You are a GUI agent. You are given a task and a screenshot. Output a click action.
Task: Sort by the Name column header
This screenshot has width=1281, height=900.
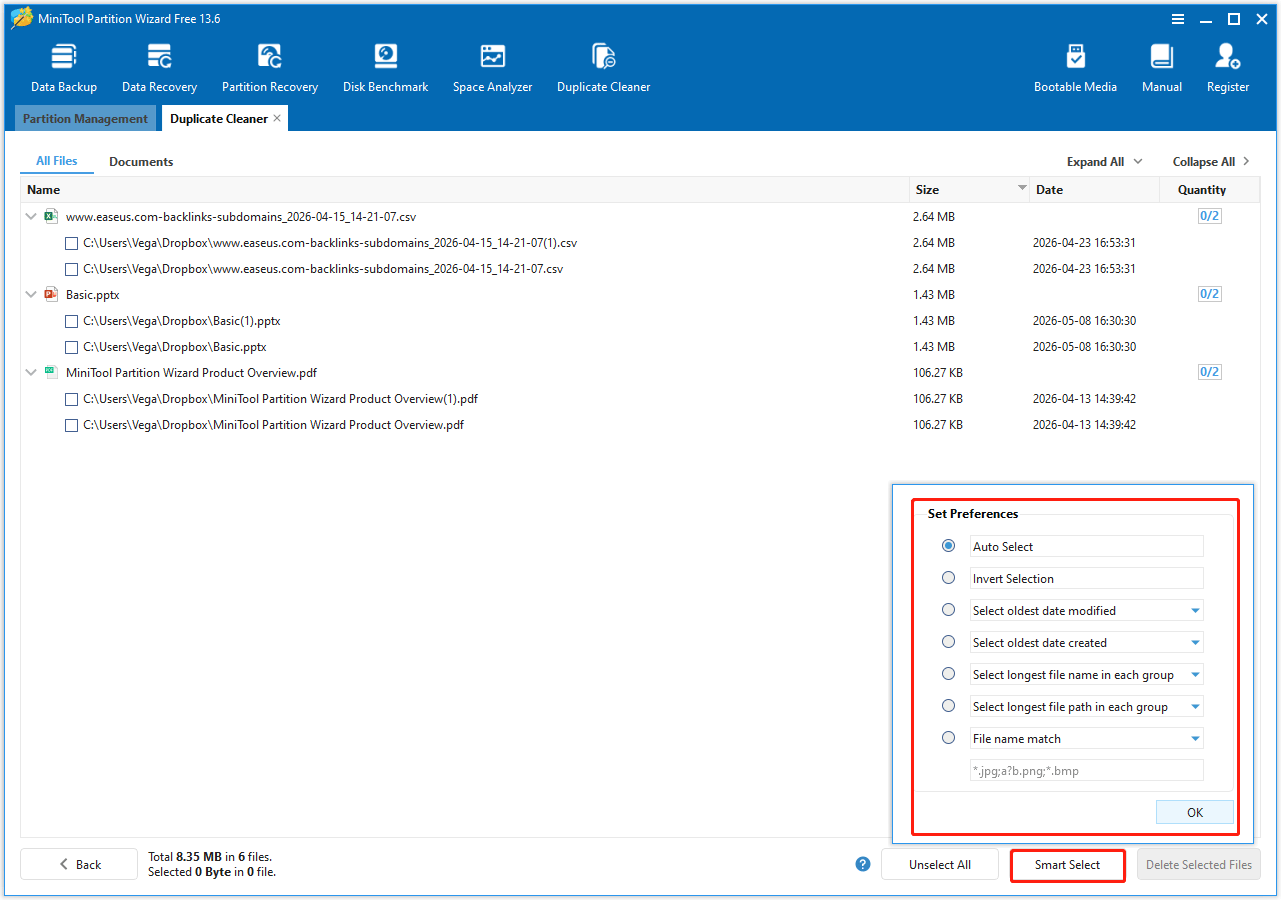465,189
